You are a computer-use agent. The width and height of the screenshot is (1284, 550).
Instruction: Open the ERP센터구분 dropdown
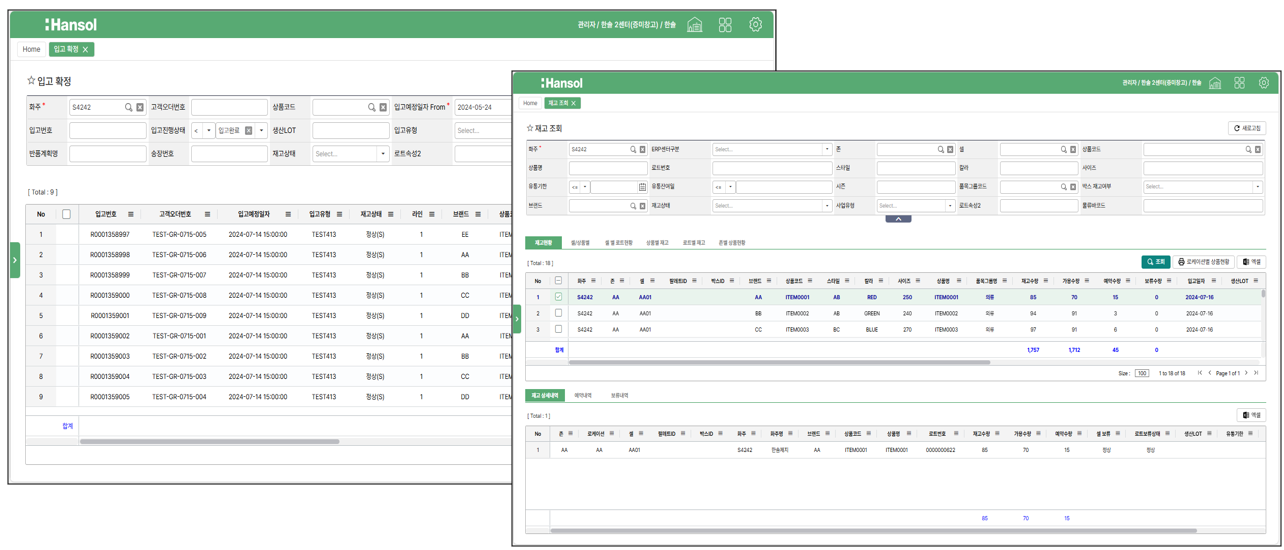(x=771, y=150)
